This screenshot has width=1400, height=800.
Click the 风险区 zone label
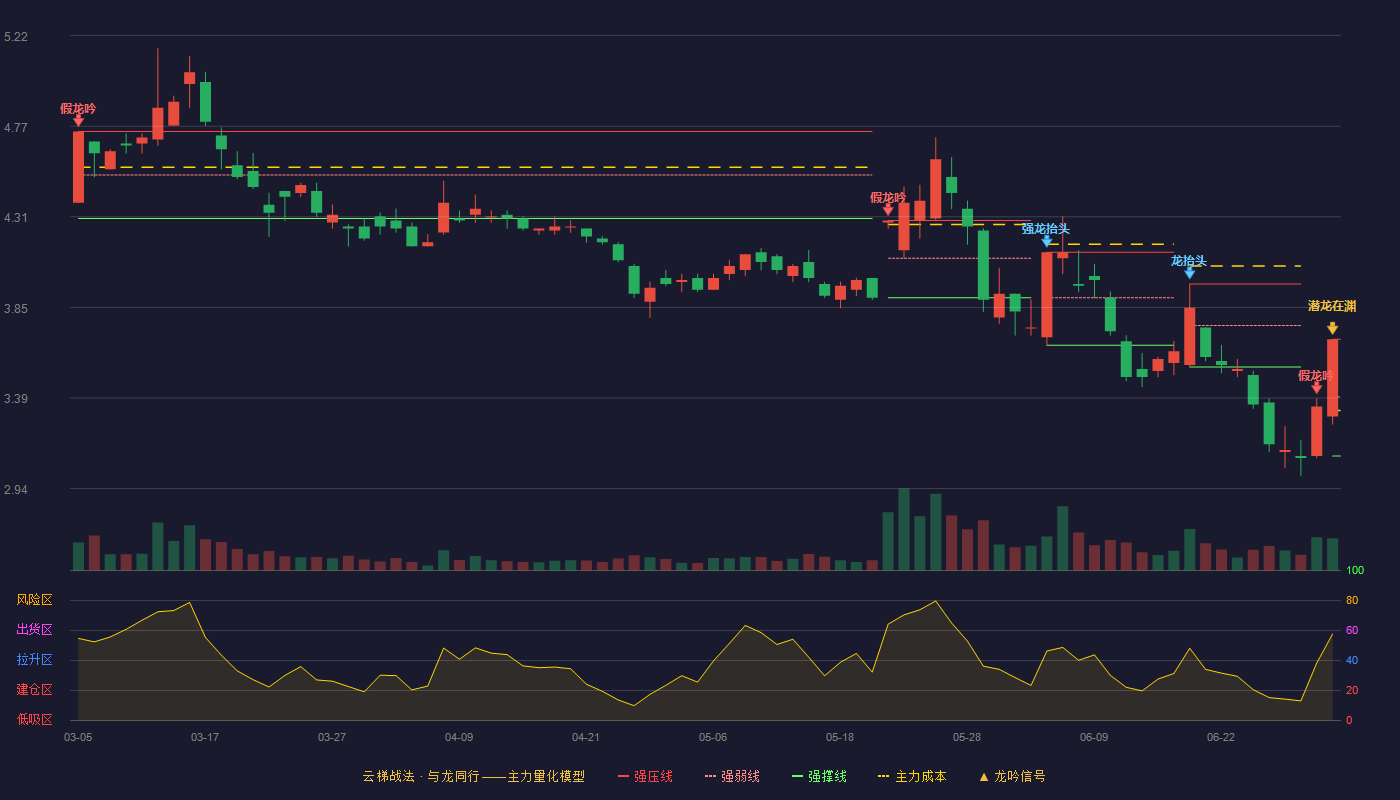[34, 600]
